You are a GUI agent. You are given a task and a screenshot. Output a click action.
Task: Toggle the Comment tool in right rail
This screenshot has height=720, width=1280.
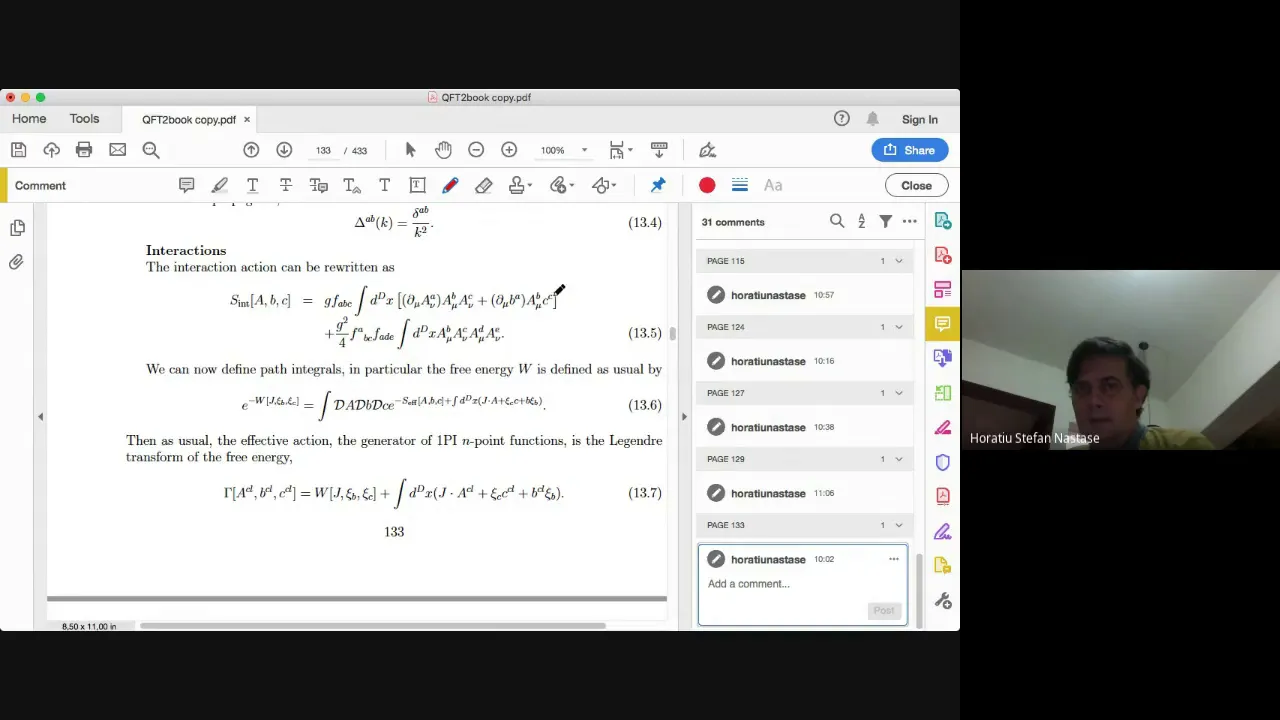(942, 324)
